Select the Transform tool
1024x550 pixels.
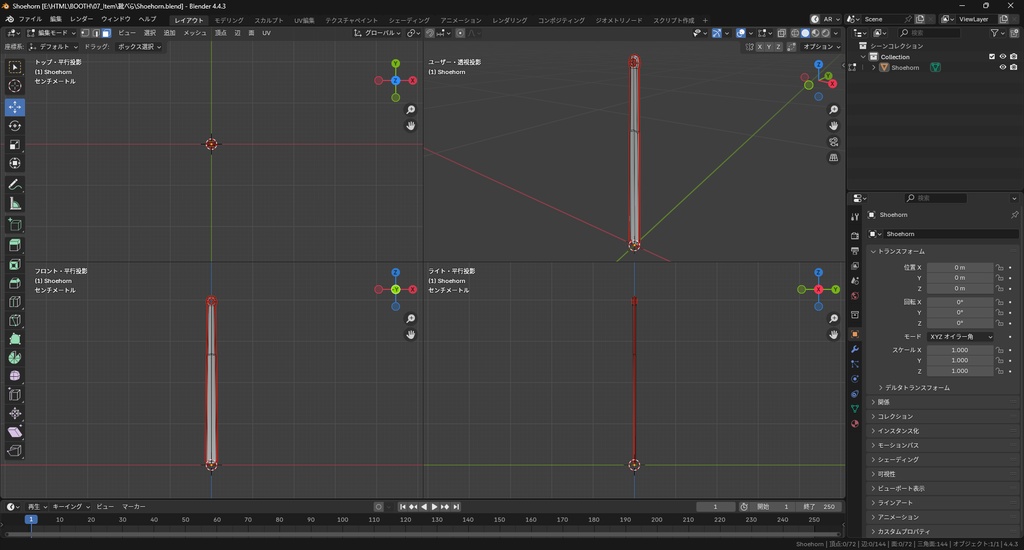coord(14,163)
